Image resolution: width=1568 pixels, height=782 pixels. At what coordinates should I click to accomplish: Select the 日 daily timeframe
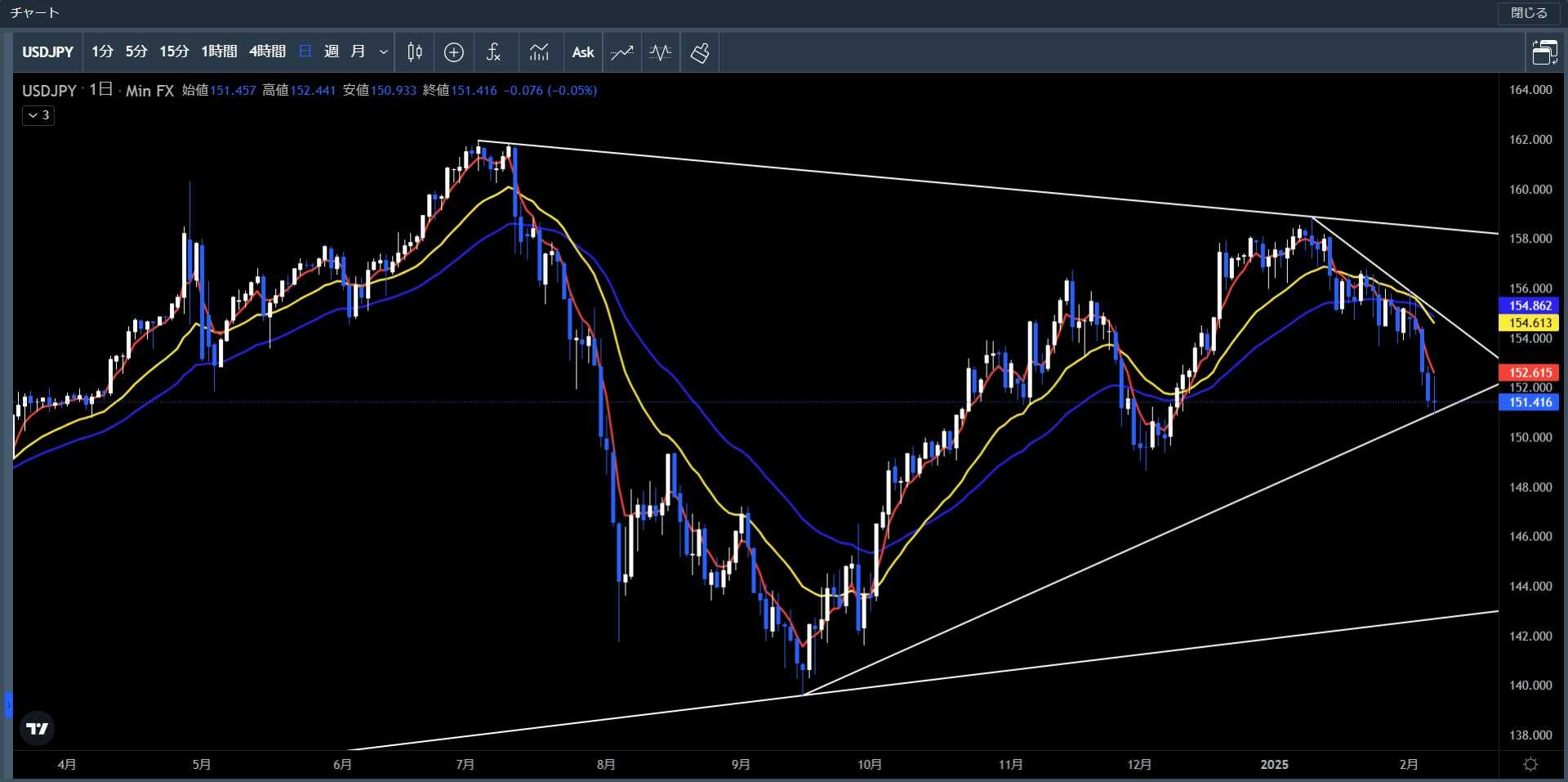[305, 51]
